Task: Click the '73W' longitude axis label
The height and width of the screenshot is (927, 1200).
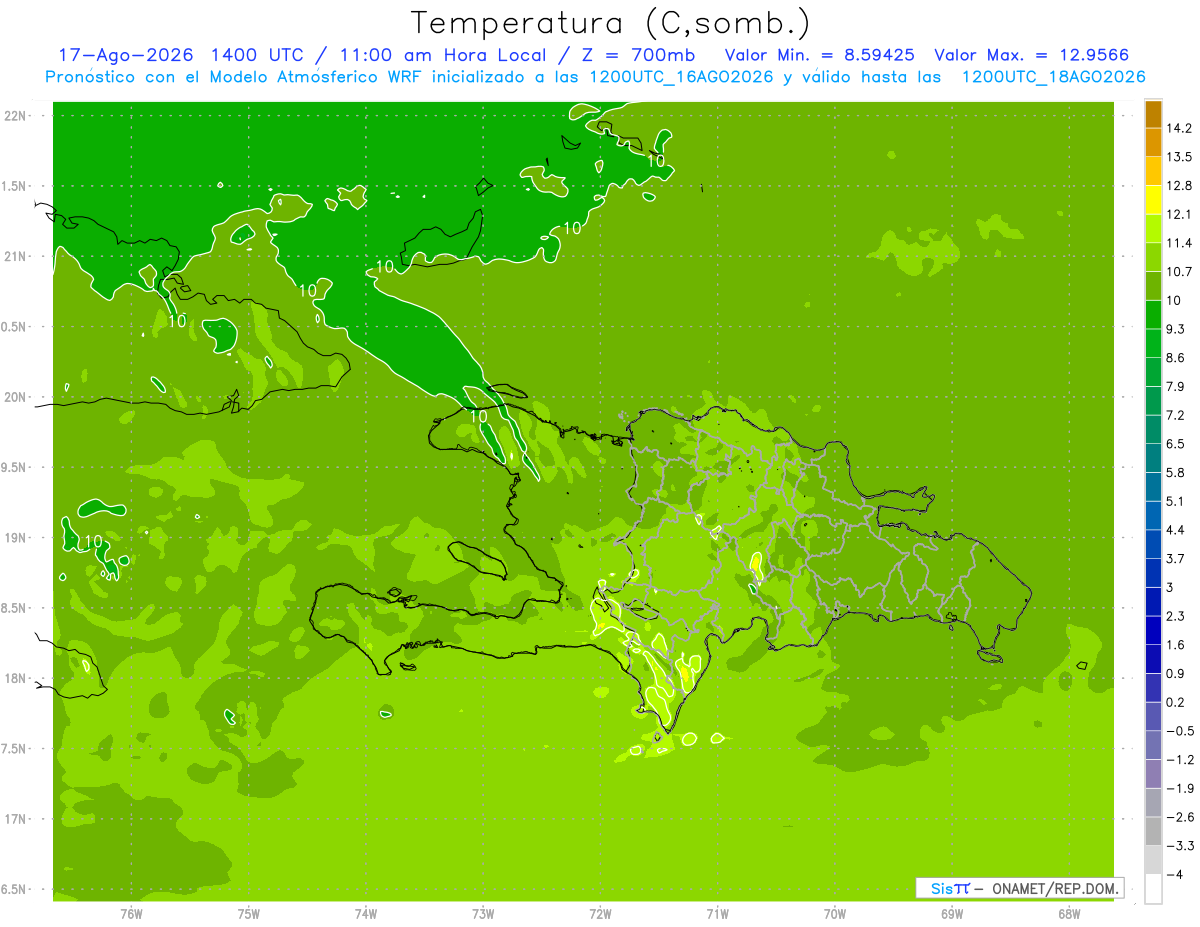Action: pyautogui.click(x=483, y=914)
